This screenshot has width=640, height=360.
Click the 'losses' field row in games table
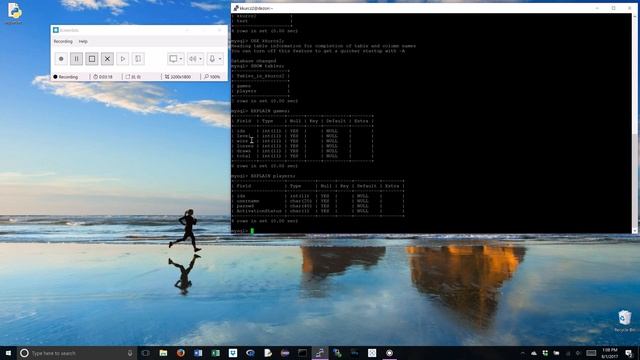[302, 146]
